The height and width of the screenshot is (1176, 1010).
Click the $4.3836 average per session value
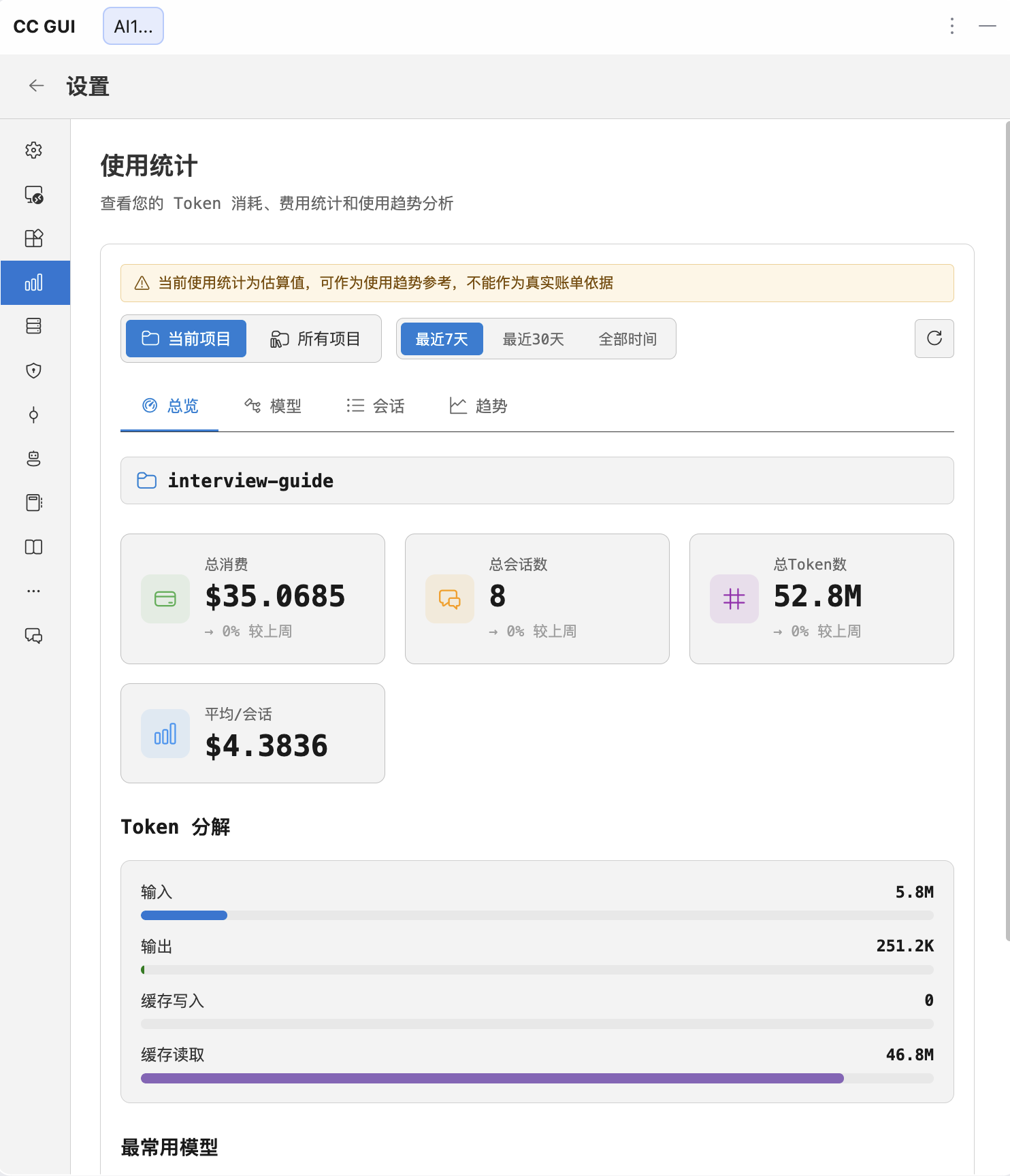[x=266, y=746]
